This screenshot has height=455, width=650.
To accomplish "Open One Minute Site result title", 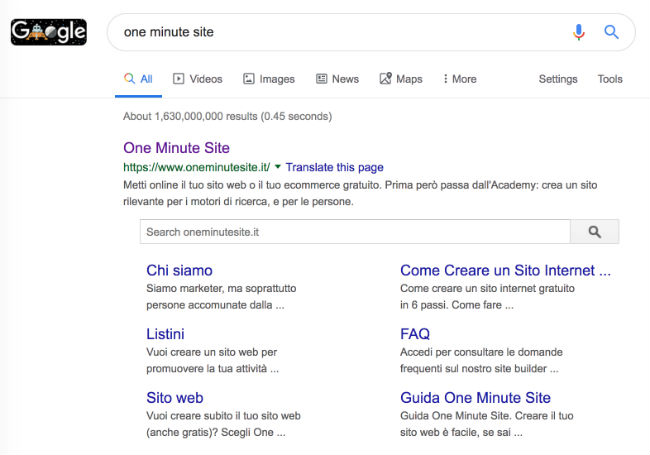I will pyautogui.click(x=176, y=148).
